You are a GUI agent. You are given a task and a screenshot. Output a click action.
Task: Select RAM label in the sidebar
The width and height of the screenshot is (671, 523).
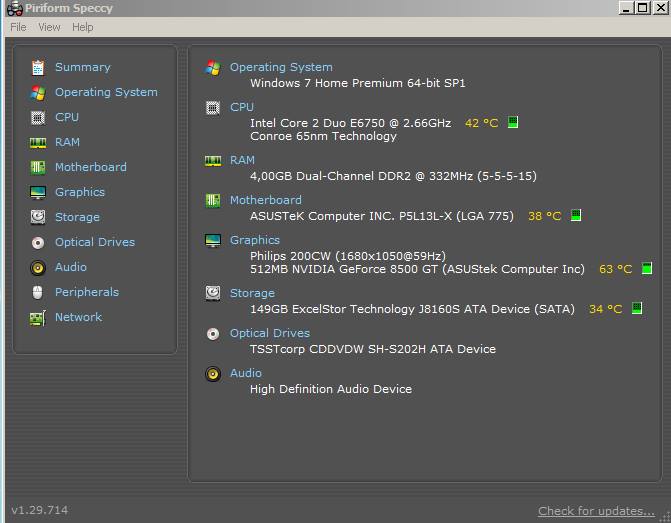click(67, 142)
